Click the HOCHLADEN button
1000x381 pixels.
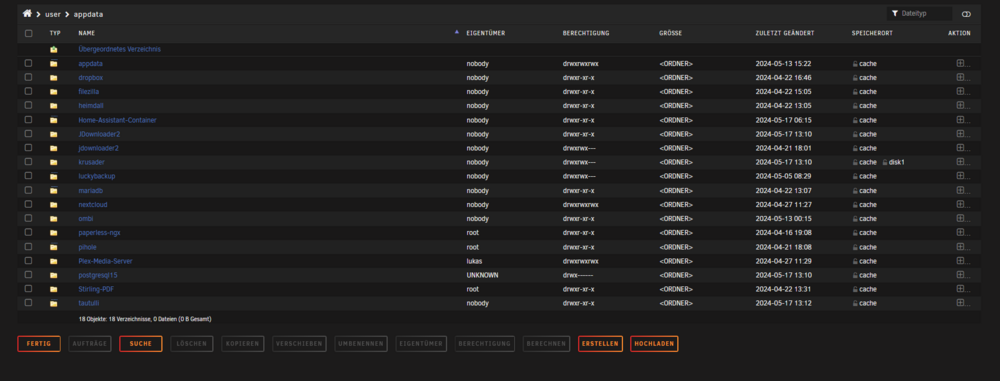coord(654,344)
